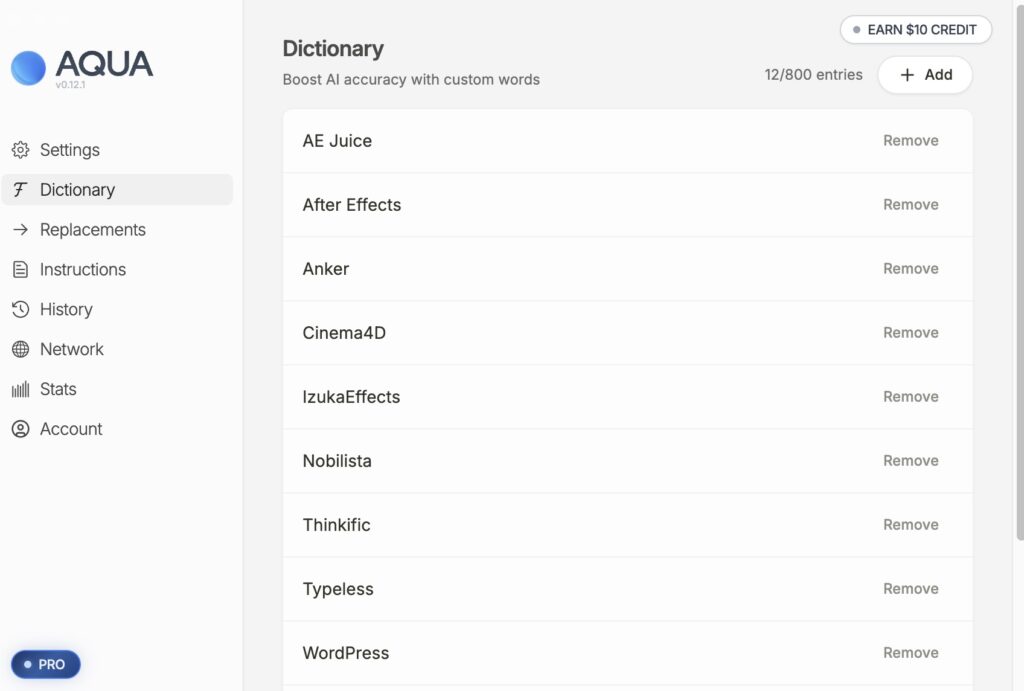Click the Replacements arrow icon
This screenshot has width=1024, height=691.
pyautogui.click(x=20, y=230)
